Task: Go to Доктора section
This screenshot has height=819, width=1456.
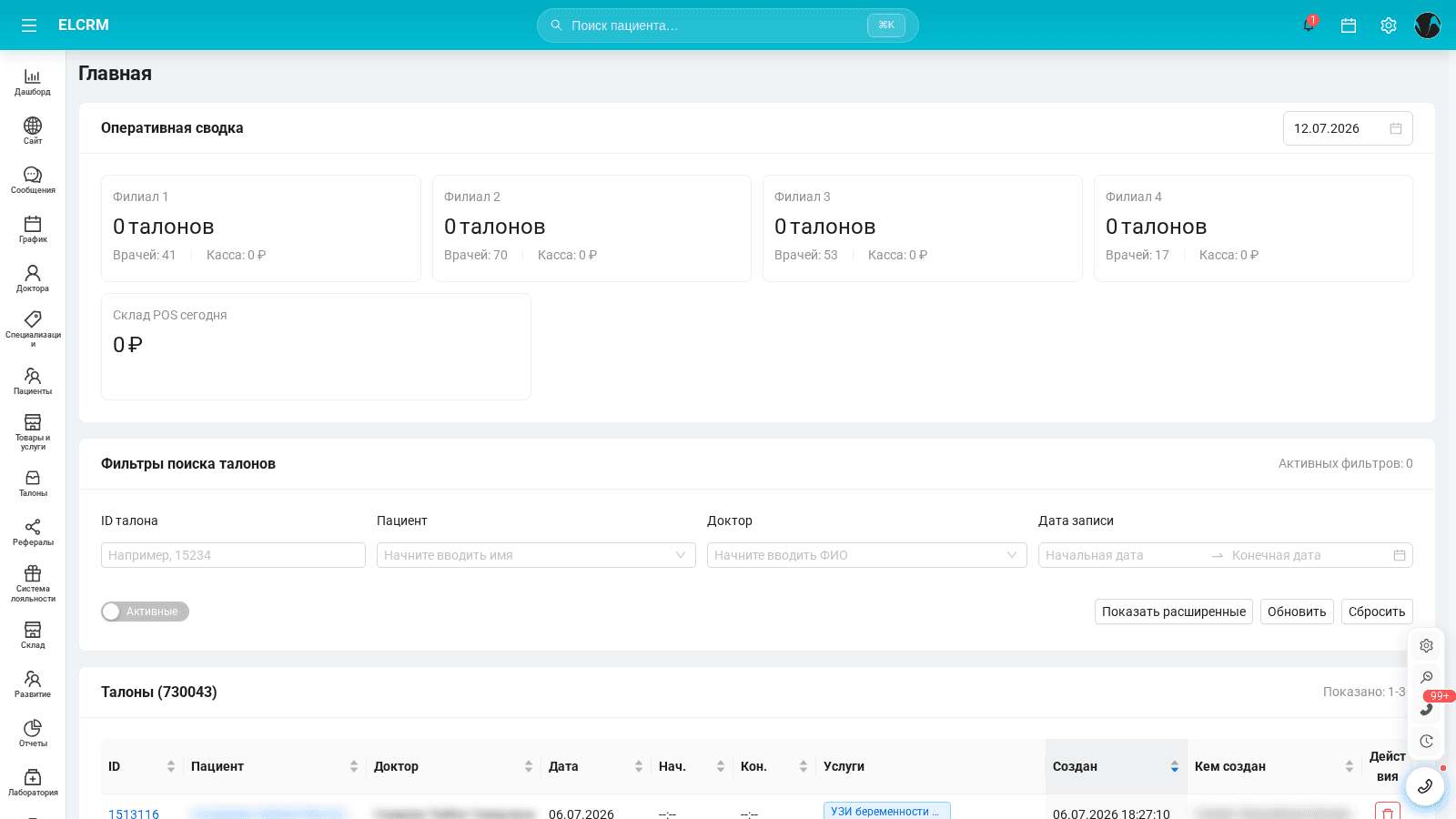Action: tap(33, 278)
